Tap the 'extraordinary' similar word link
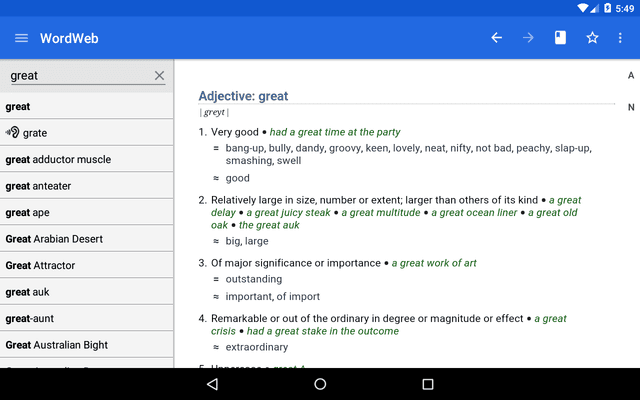 pyautogui.click(x=256, y=347)
